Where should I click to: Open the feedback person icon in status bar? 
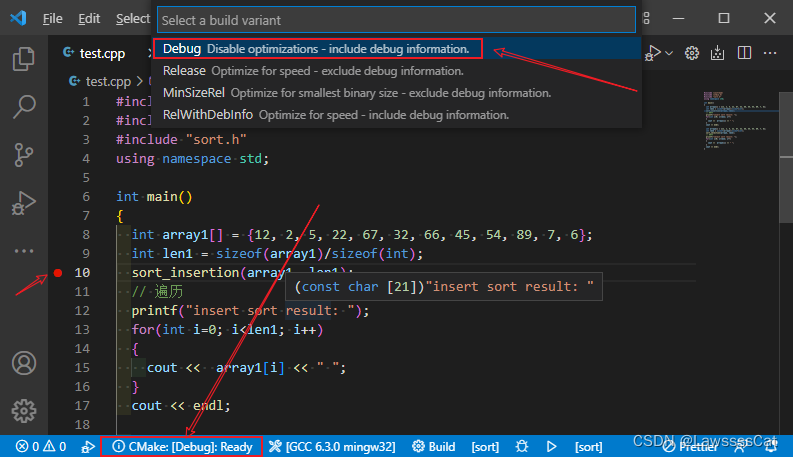(740, 447)
